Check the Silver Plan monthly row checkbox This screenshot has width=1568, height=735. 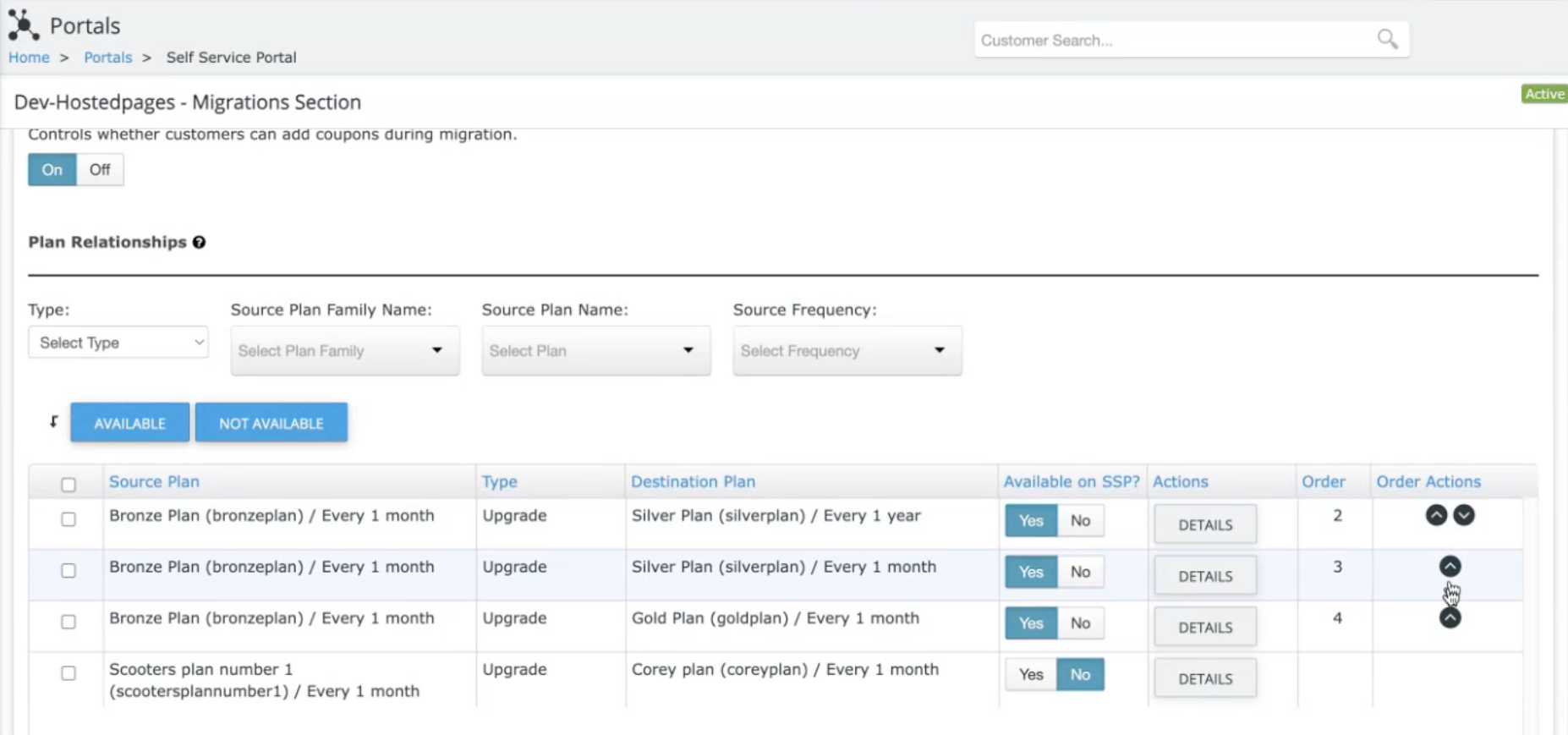coord(69,571)
